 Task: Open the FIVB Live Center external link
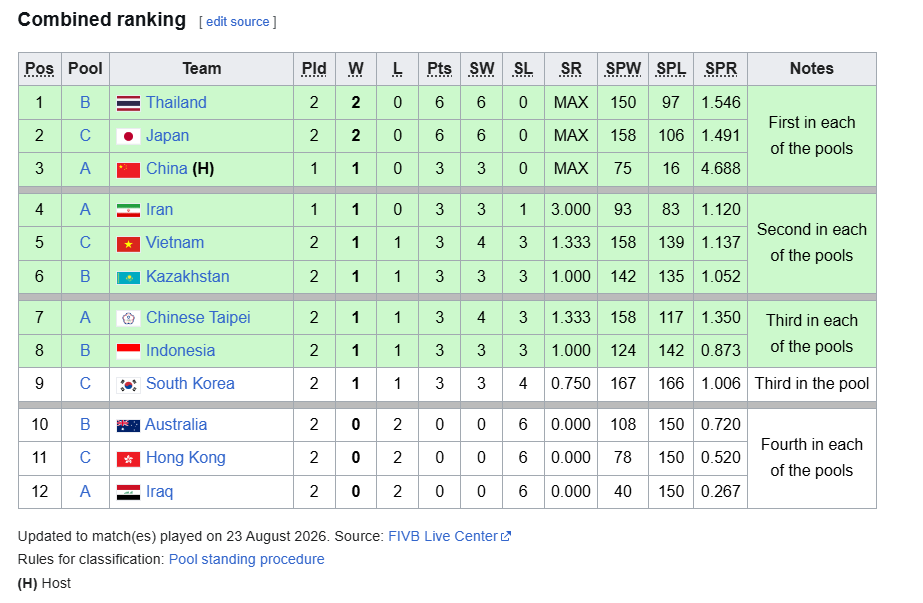(x=449, y=536)
